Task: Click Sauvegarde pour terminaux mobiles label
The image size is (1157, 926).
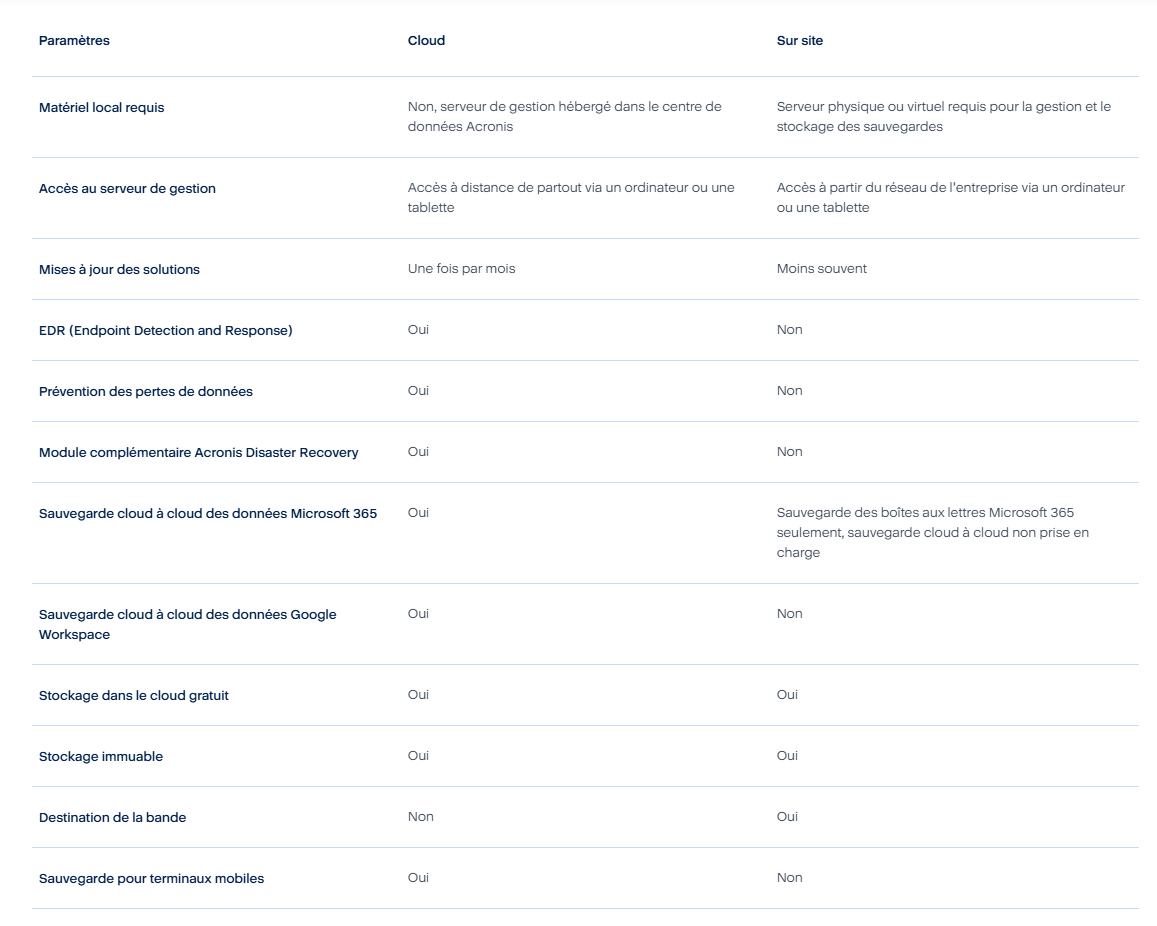Action: (151, 879)
